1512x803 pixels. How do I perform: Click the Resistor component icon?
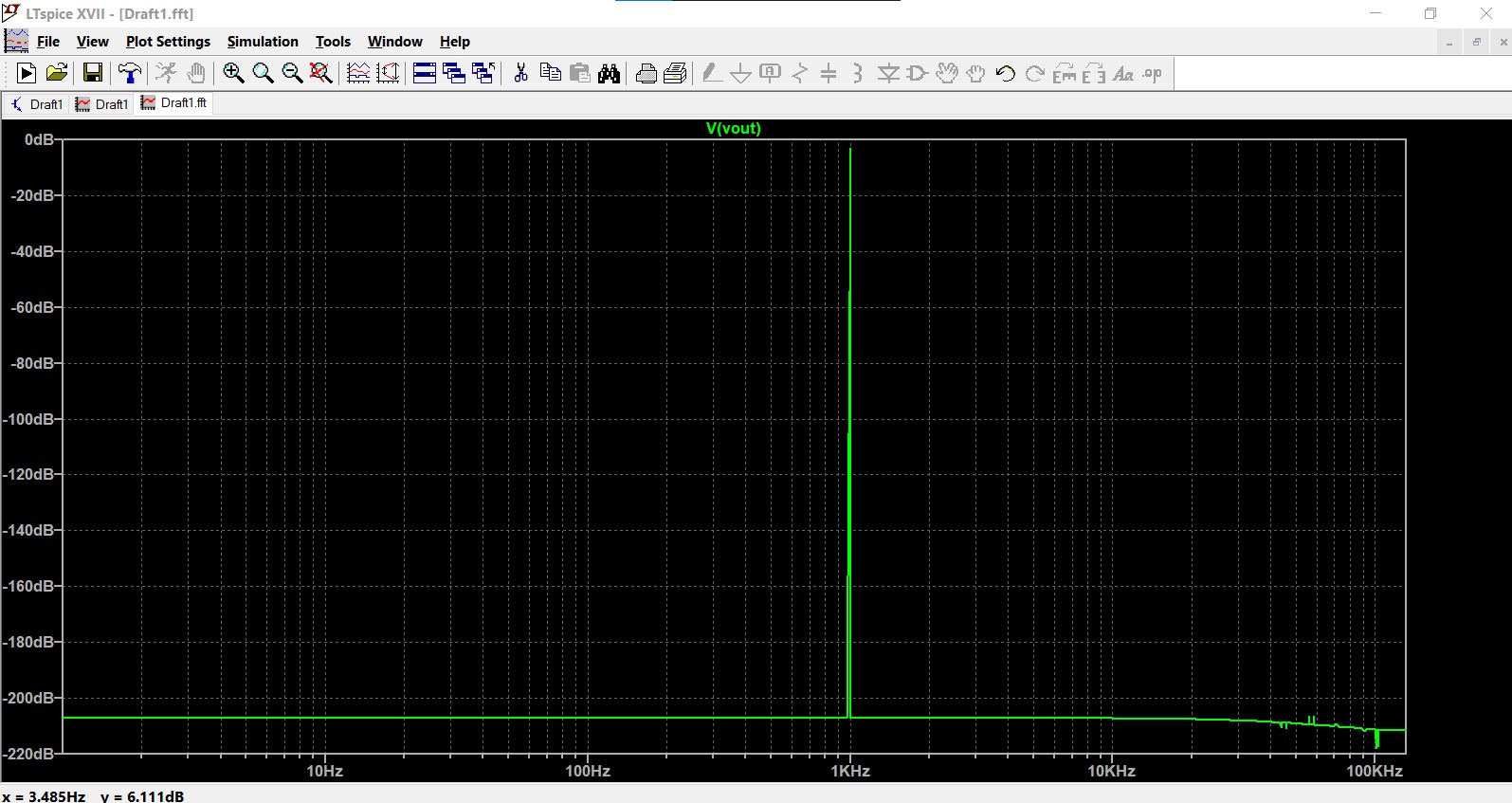(x=800, y=73)
